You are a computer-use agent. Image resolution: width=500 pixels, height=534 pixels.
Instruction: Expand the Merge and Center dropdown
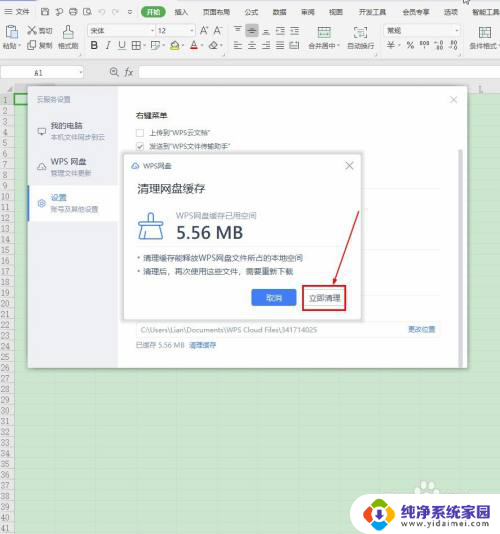click(338, 45)
